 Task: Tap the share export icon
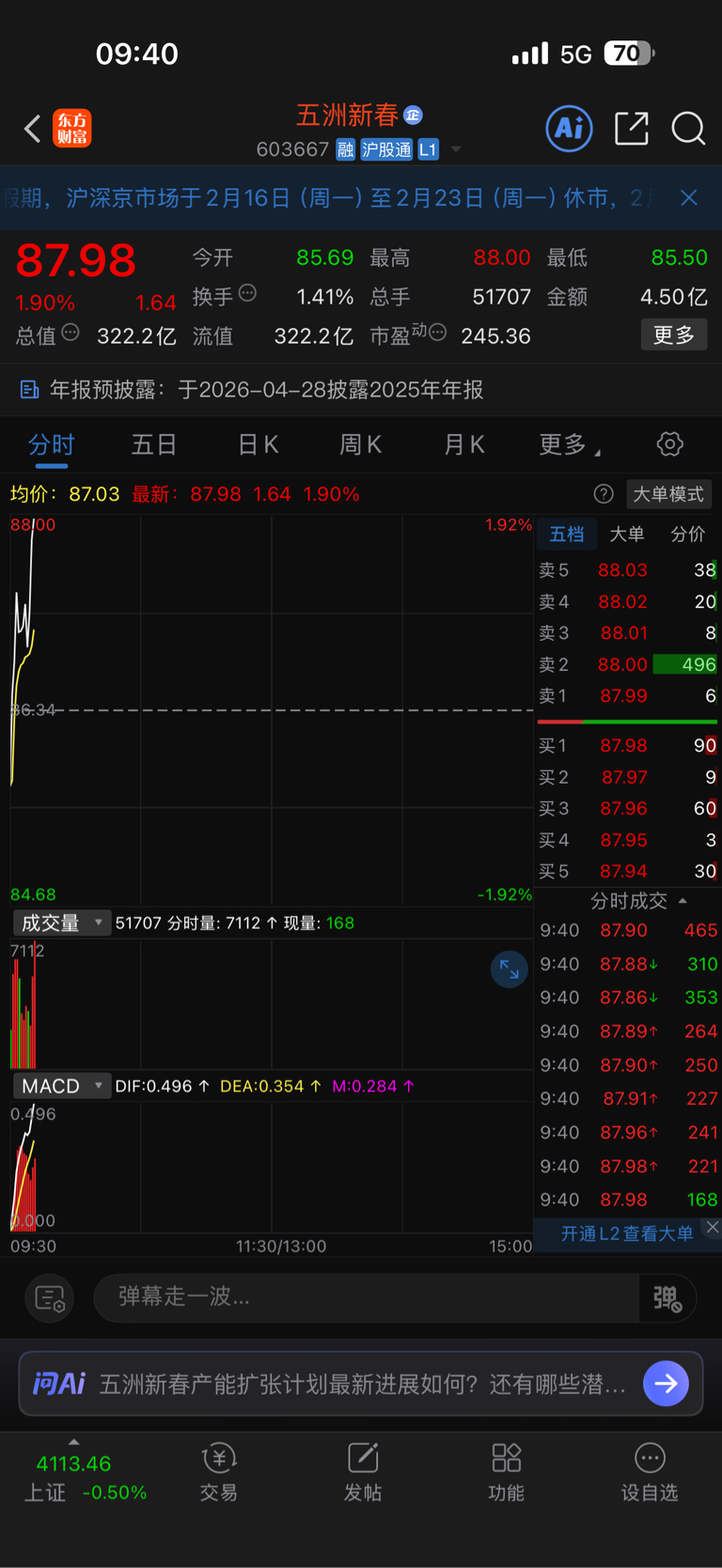pos(632,128)
